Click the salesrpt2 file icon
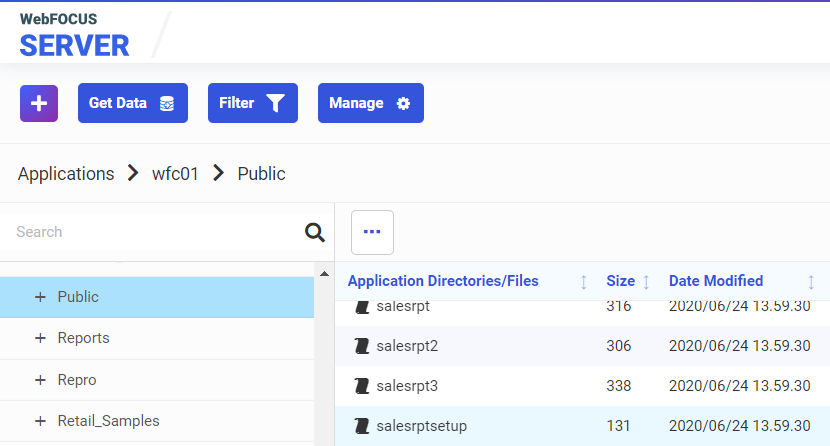This screenshot has height=446, width=830. [362, 346]
